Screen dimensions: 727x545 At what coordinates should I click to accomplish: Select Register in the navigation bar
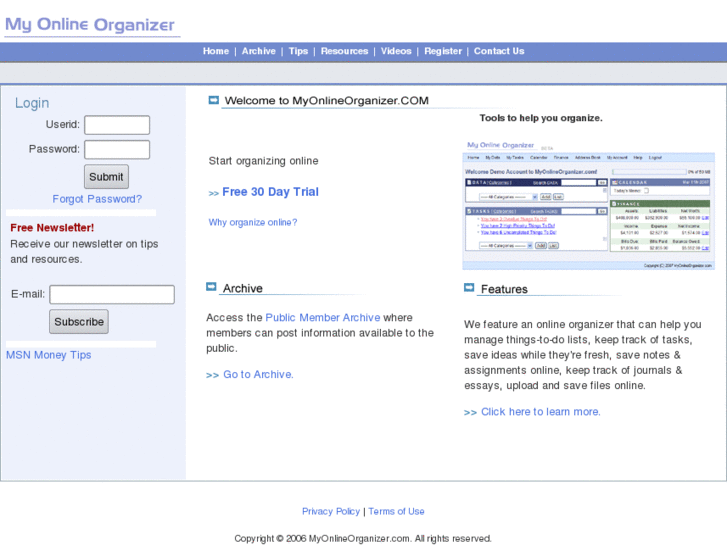[x=443, y=51]
